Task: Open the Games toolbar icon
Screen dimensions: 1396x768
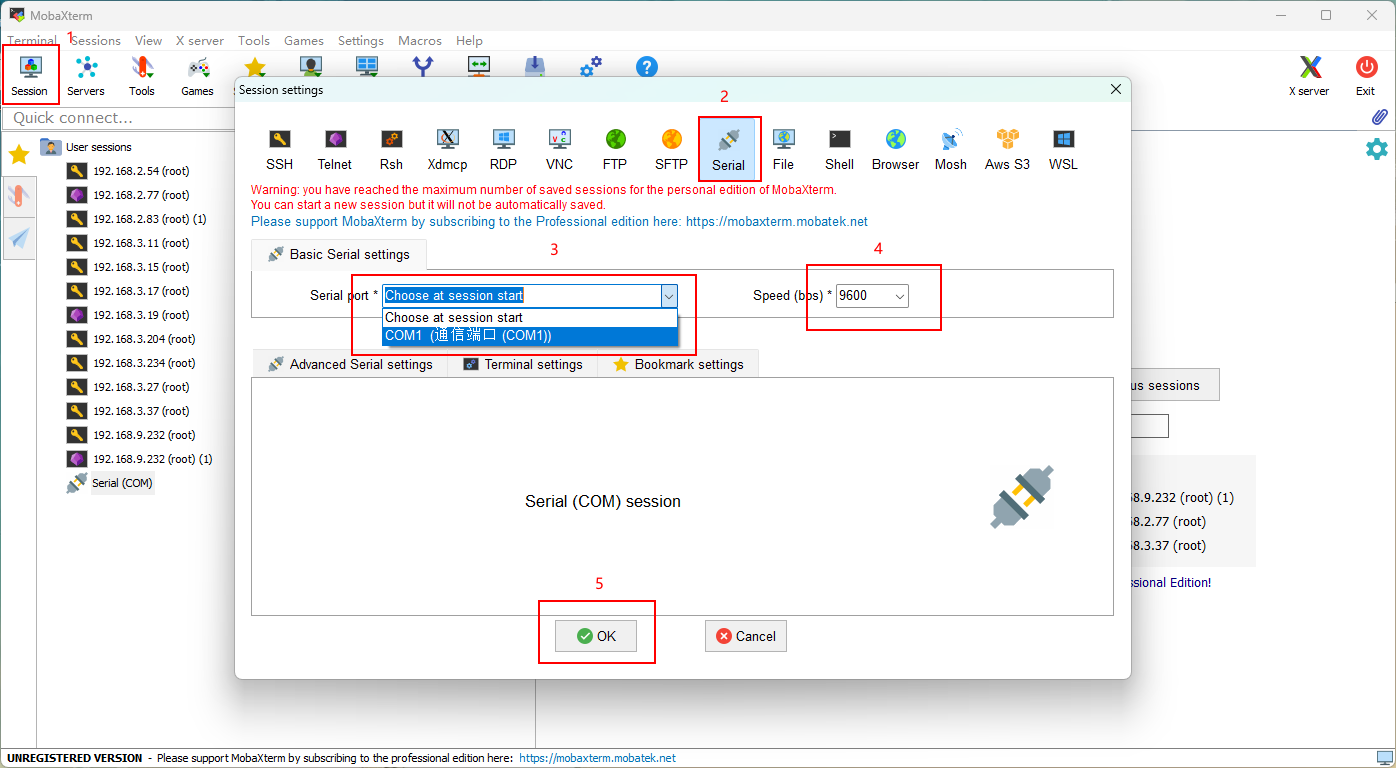Action: pyautogui.click(x=198, y=75)
